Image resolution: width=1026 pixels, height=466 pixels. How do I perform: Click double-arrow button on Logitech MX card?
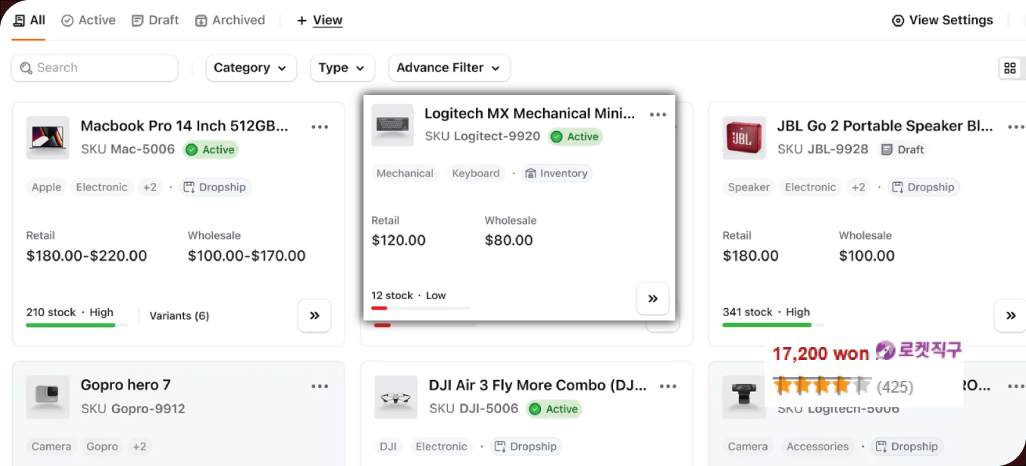(x=652, y=298)
